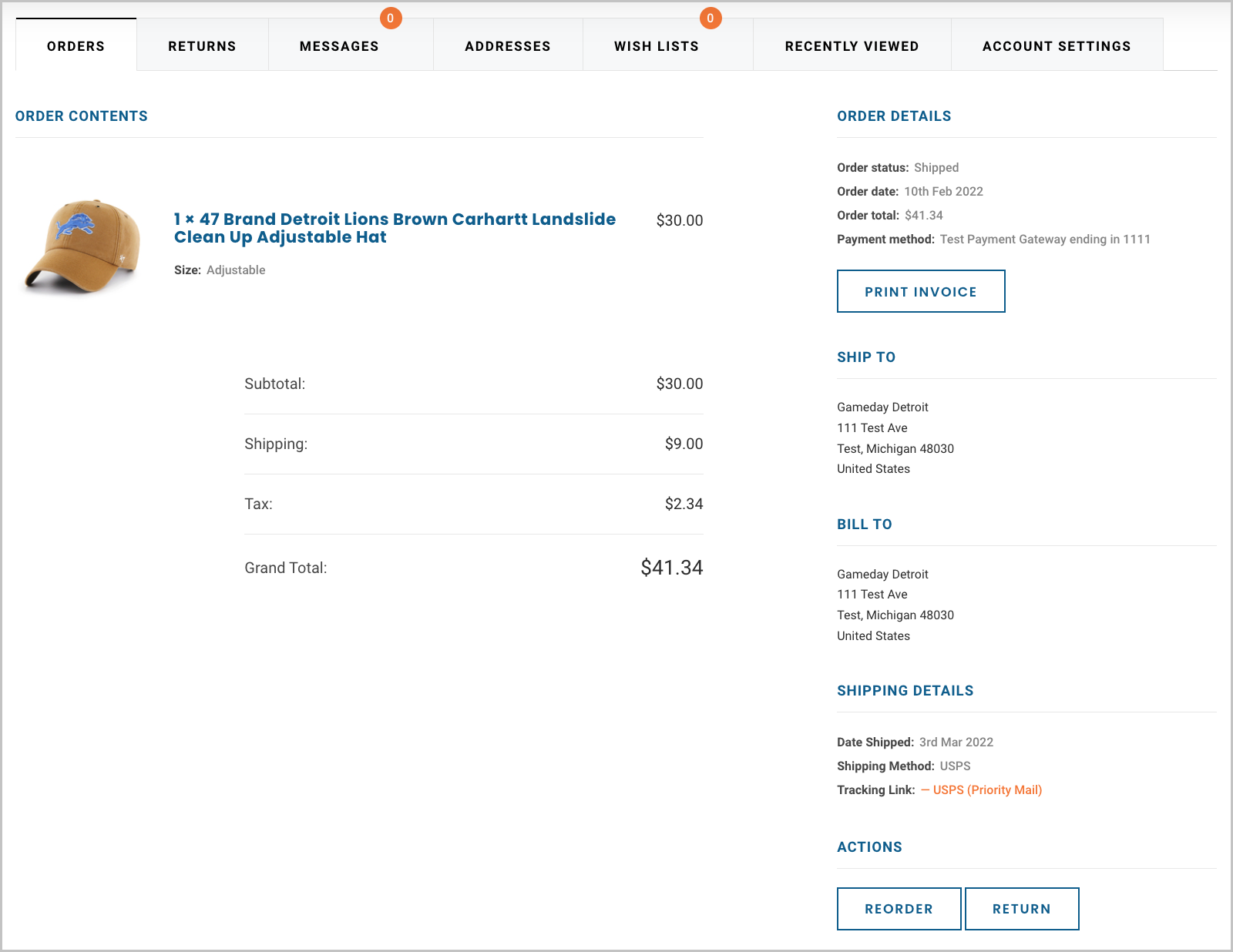
Task: Click the Subtotal amount $30.00
Action: [680, 384]
